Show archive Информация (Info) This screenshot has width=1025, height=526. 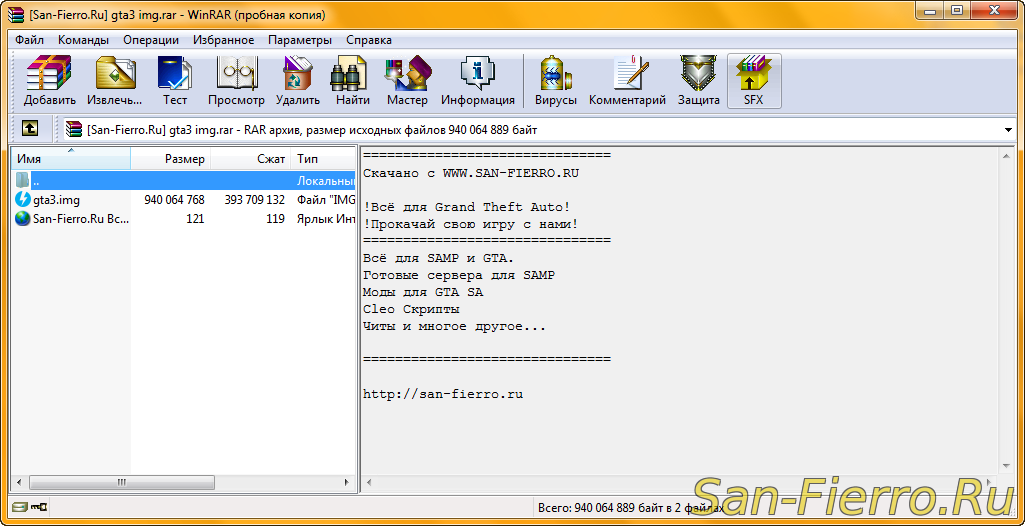[x=477, y=80]
